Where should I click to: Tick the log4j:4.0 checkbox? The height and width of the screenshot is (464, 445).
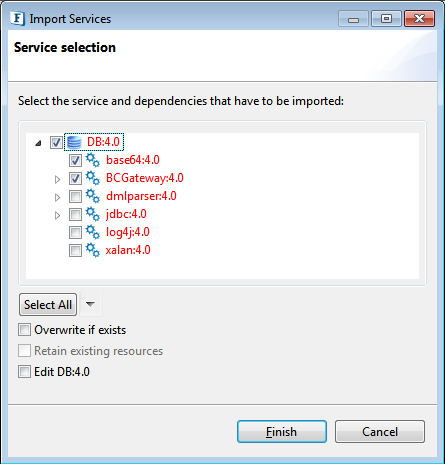click(75, 232)
